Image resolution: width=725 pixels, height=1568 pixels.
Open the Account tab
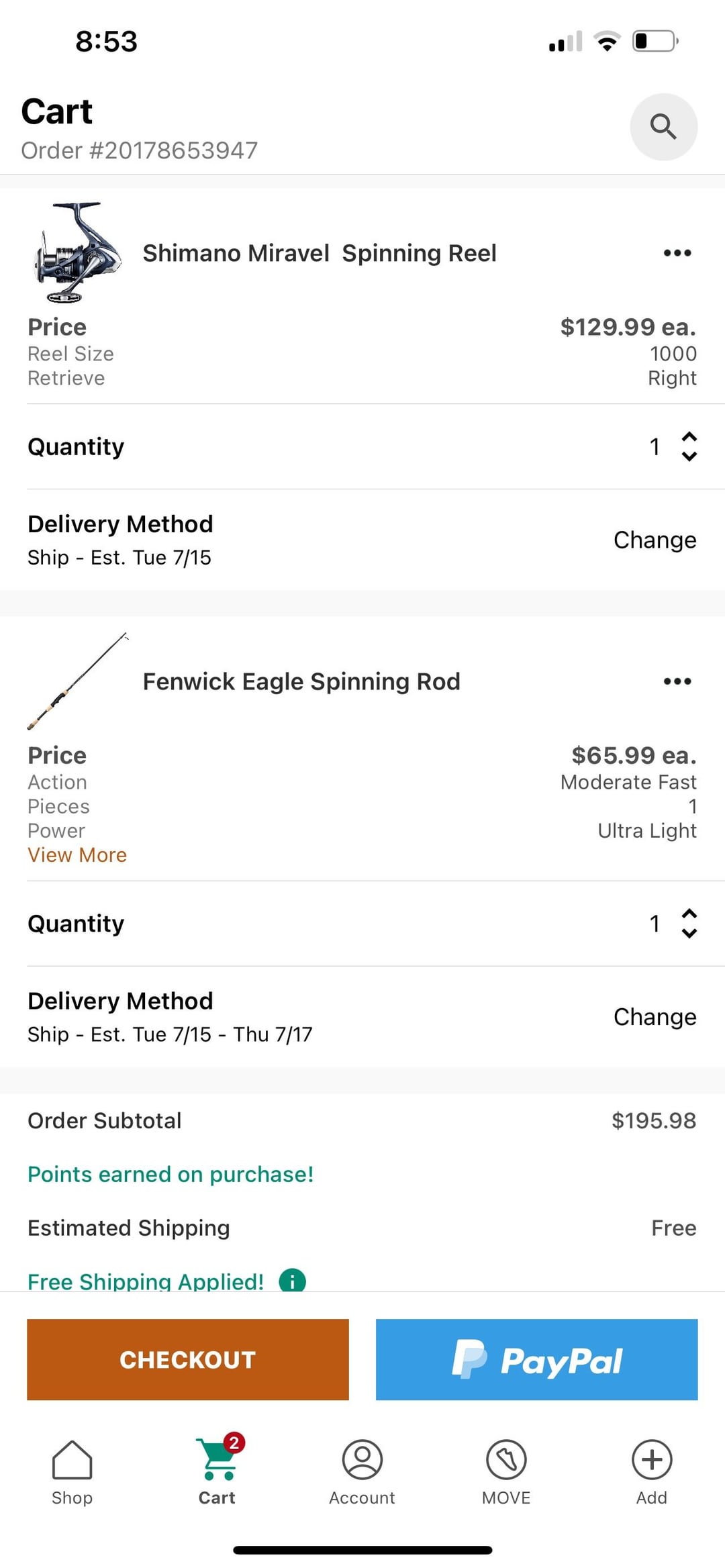pyautogui.click(x=362, y=1471)
